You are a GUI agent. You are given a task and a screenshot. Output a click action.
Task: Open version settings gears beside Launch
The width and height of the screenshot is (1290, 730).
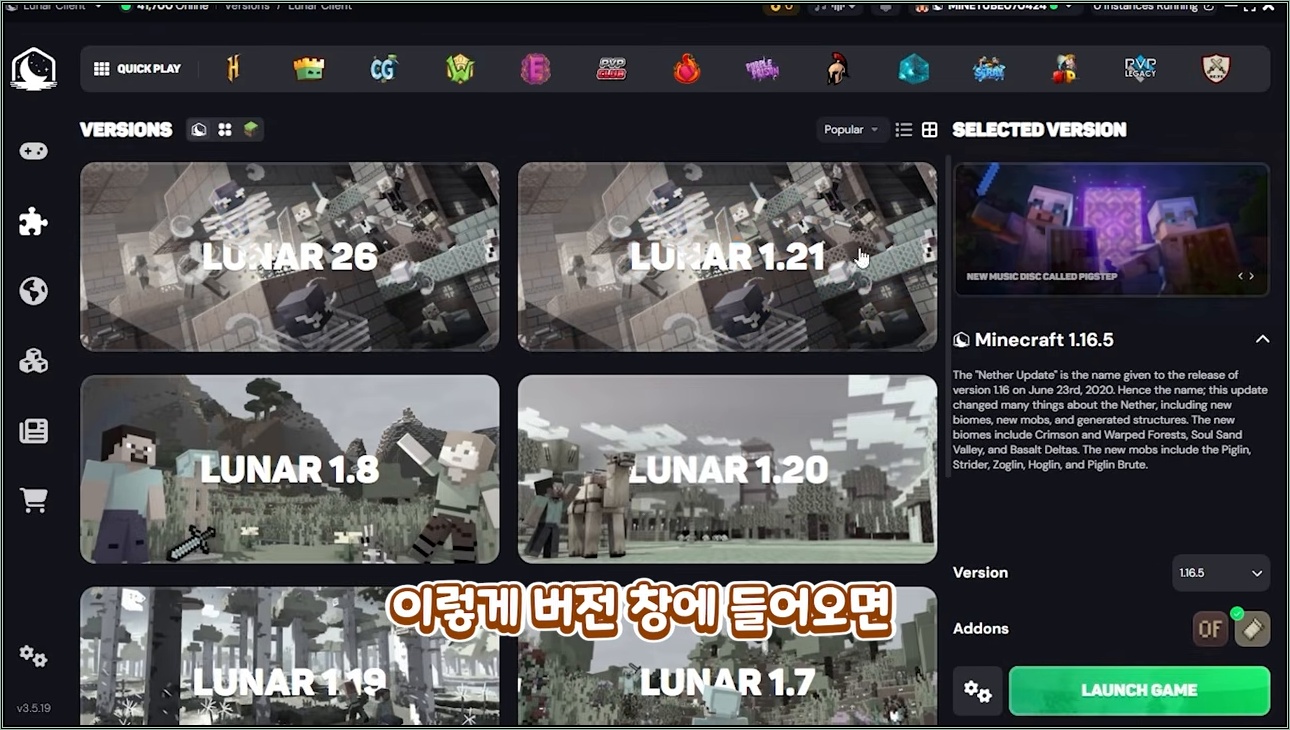tap(978, 691)
